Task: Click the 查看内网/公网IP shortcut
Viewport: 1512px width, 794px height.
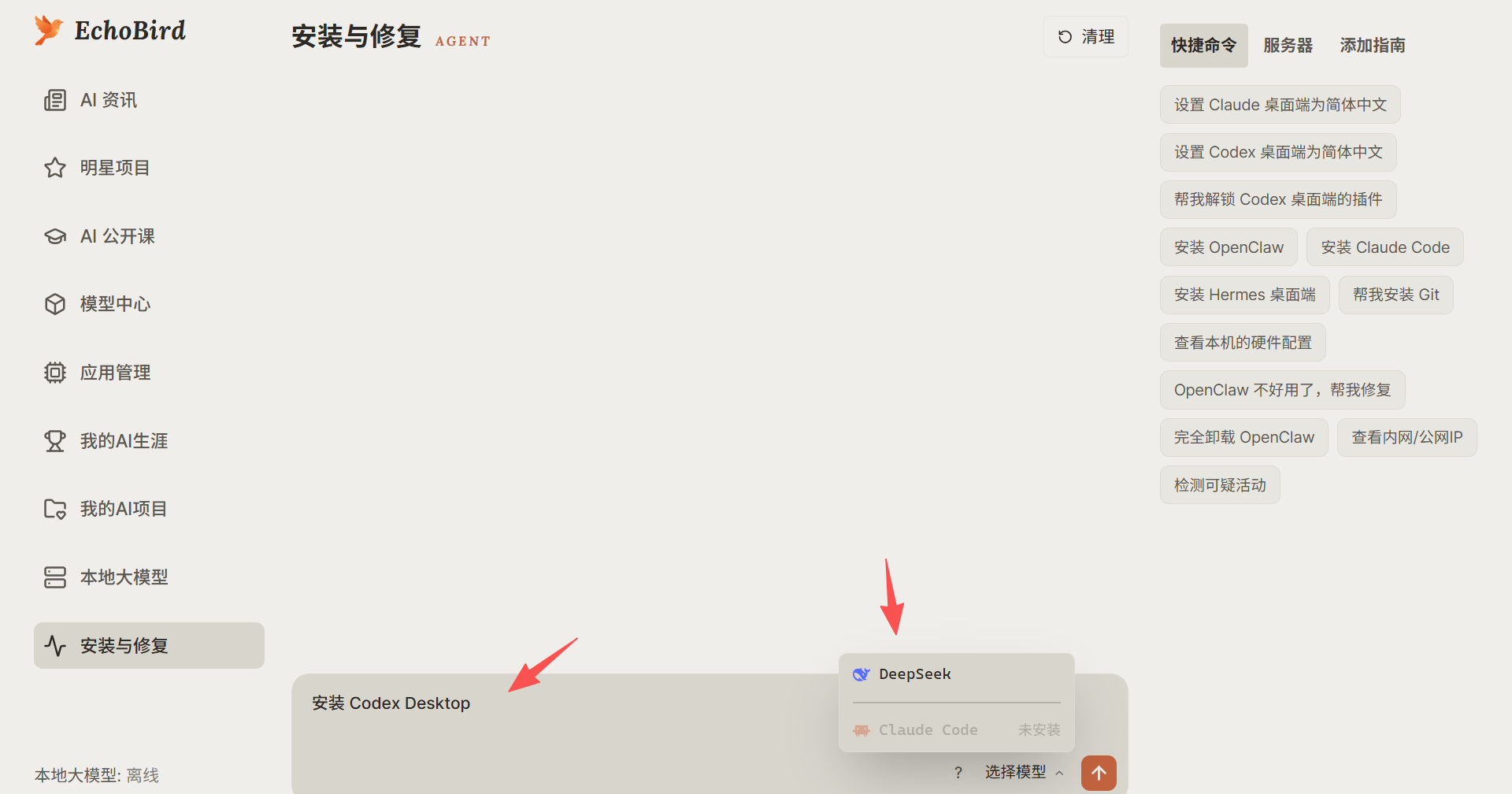Action: point(1407,437)
